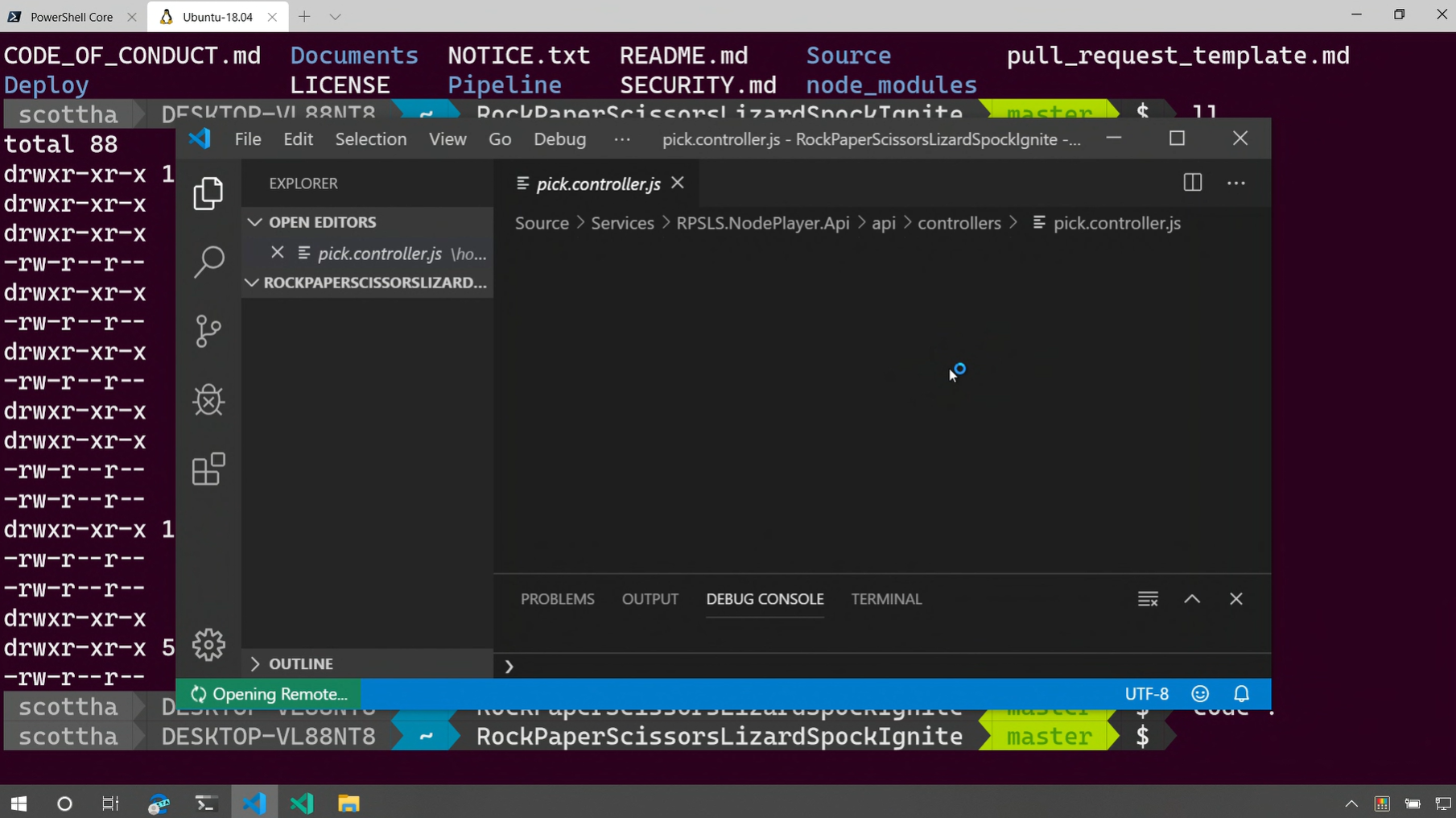Click the Opening Remote status indicator

[269, 694]
